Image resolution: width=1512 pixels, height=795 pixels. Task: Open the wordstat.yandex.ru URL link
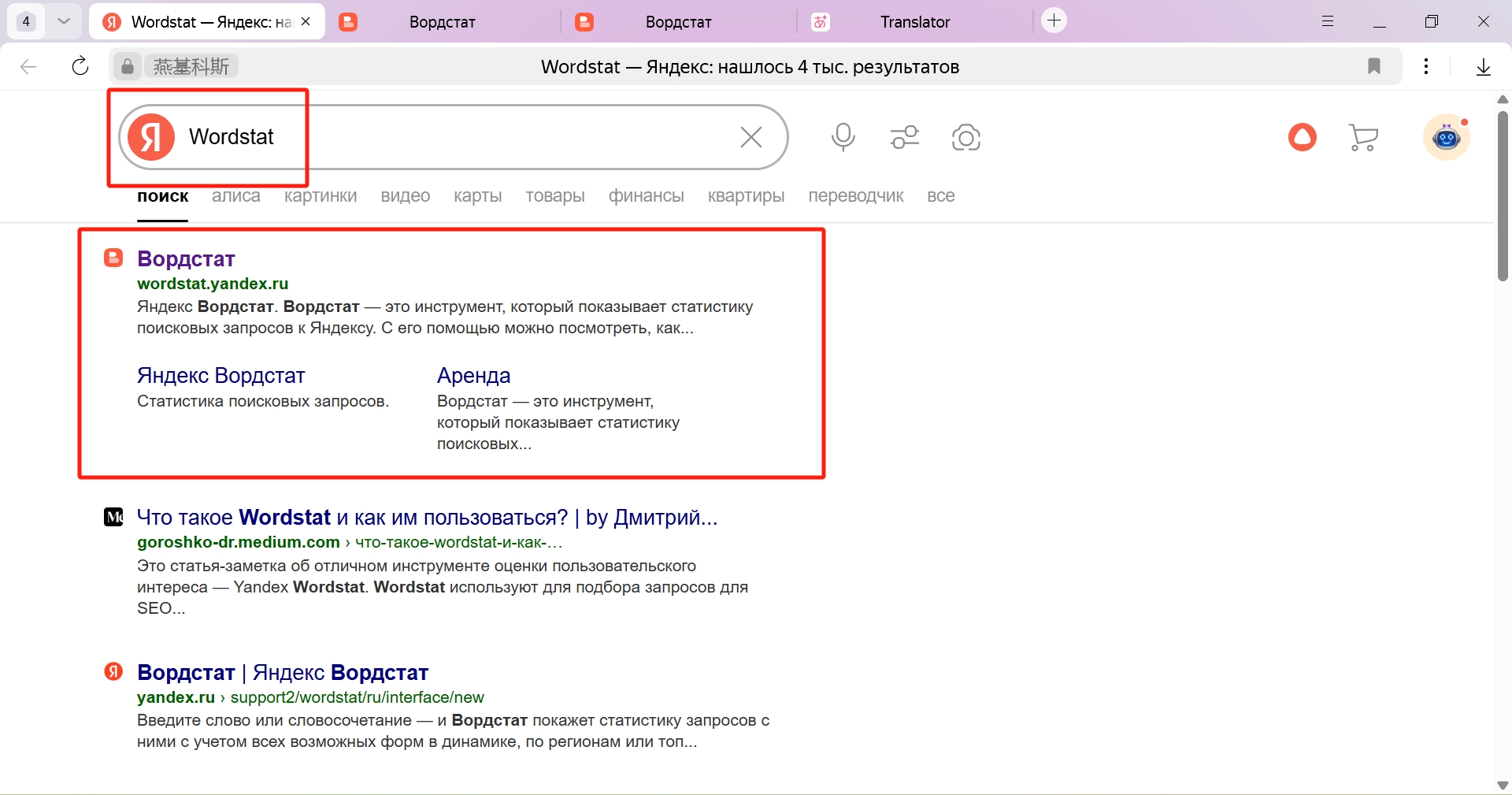point(213,284)
